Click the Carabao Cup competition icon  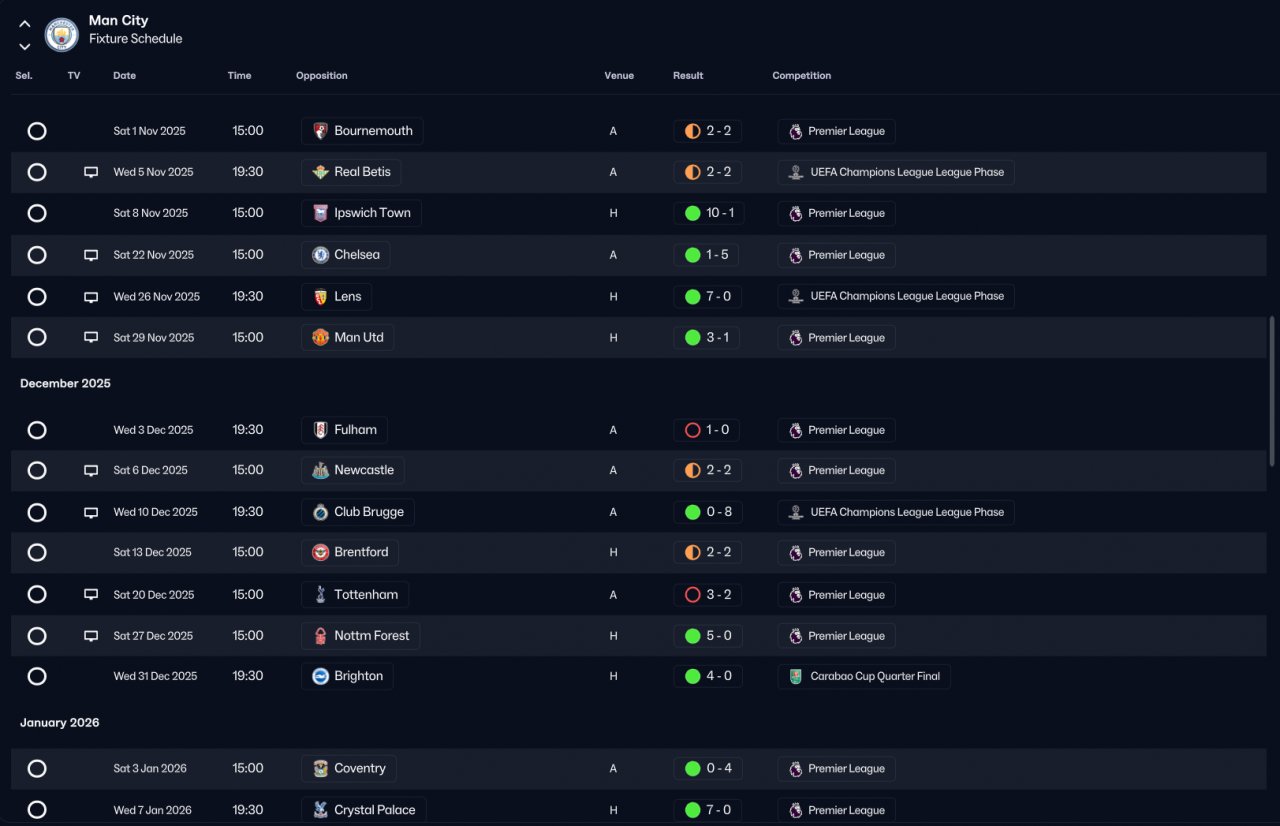click(796, 677)
